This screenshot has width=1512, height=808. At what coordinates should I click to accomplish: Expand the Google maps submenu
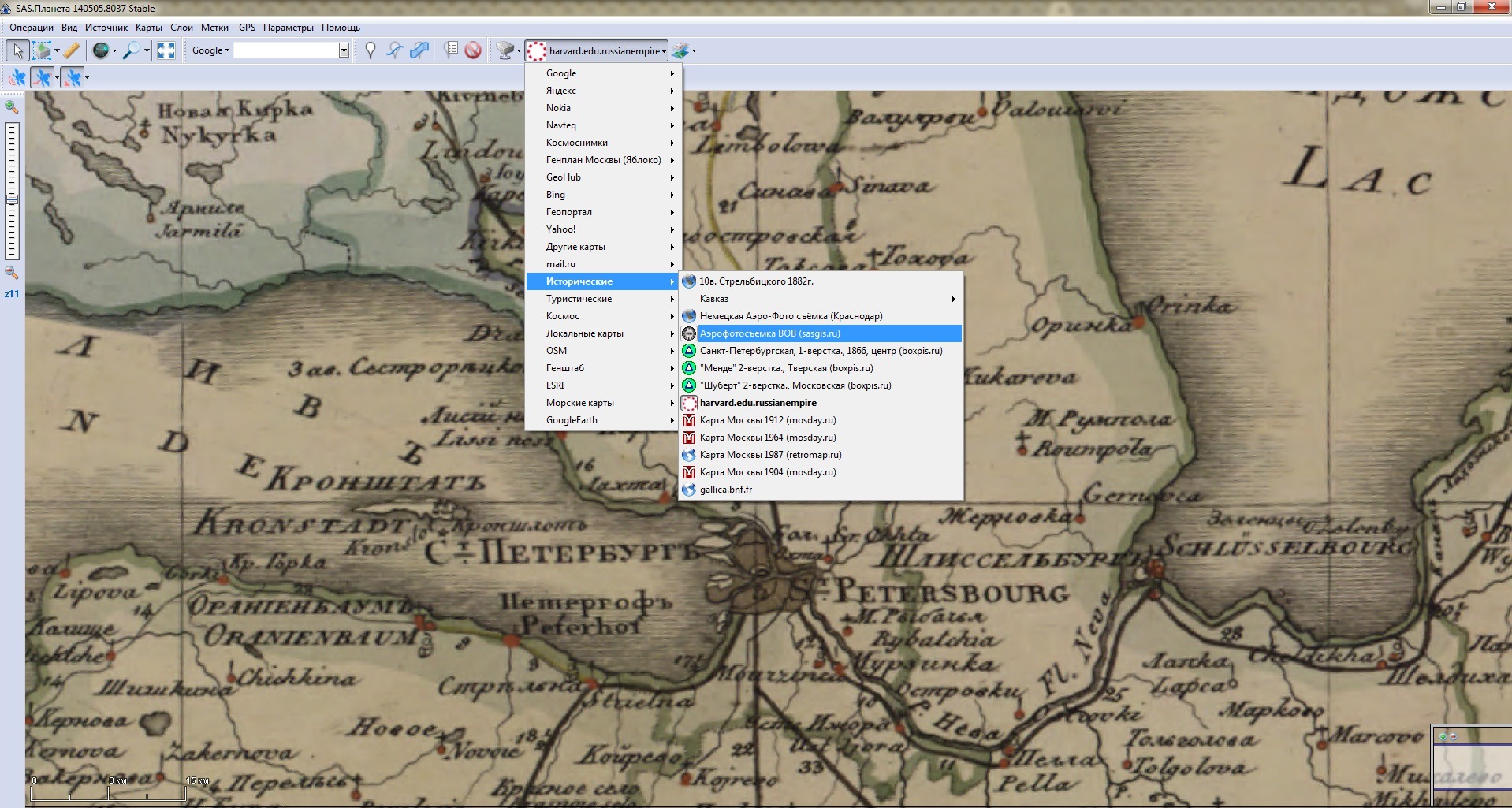tap(603, 73)
